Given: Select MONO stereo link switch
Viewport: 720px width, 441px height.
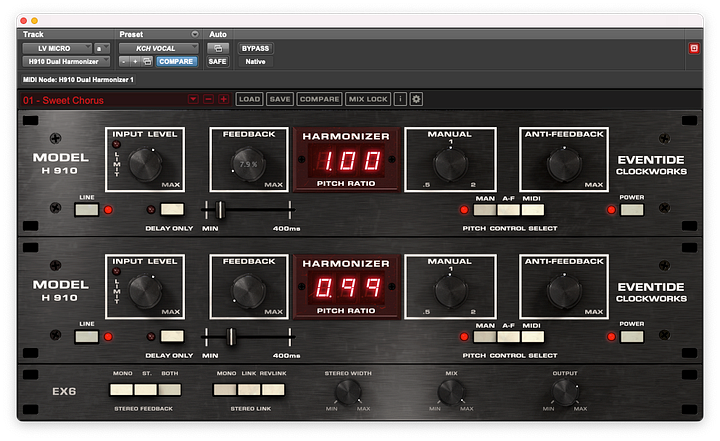Looking at the screenshot, I should point(225,390).
